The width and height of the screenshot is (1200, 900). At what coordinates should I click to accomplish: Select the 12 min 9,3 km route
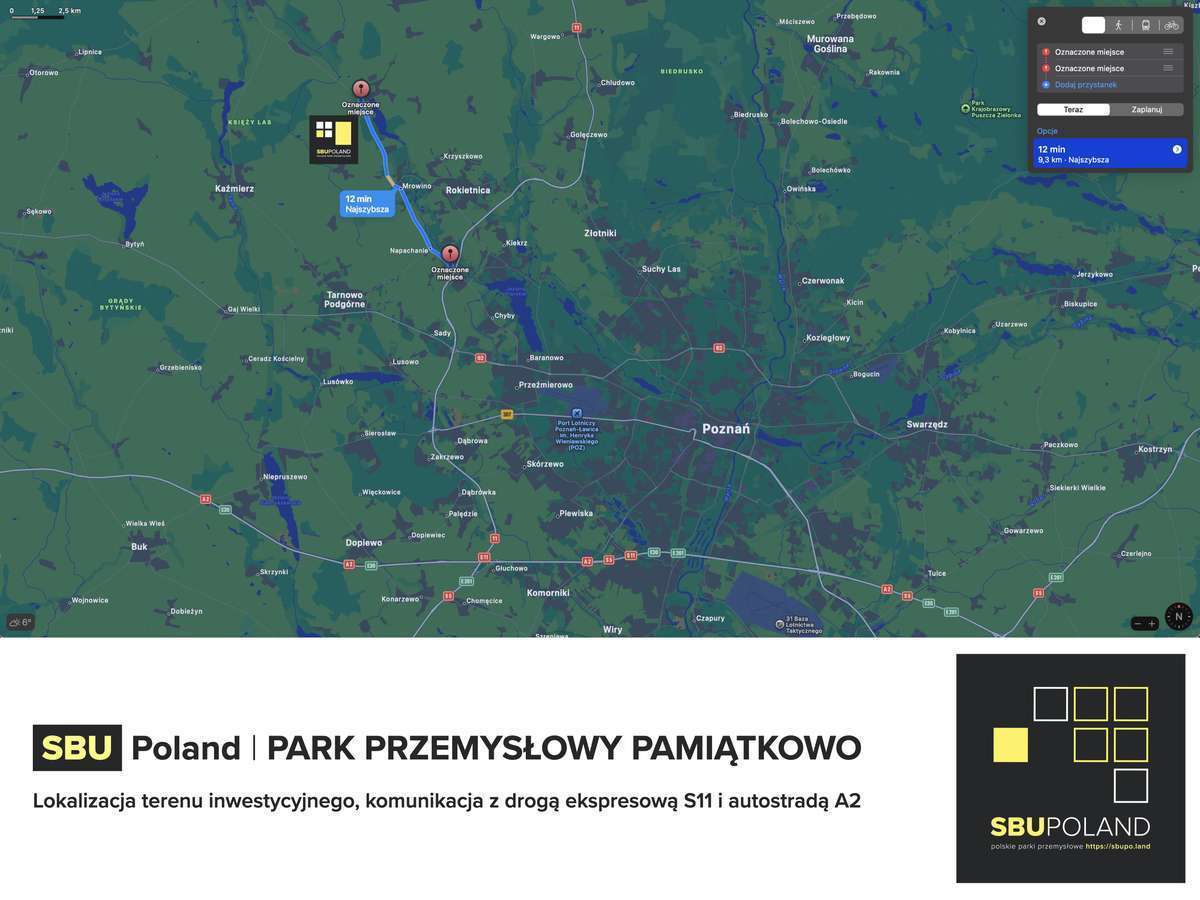(x=1110, y=154)
